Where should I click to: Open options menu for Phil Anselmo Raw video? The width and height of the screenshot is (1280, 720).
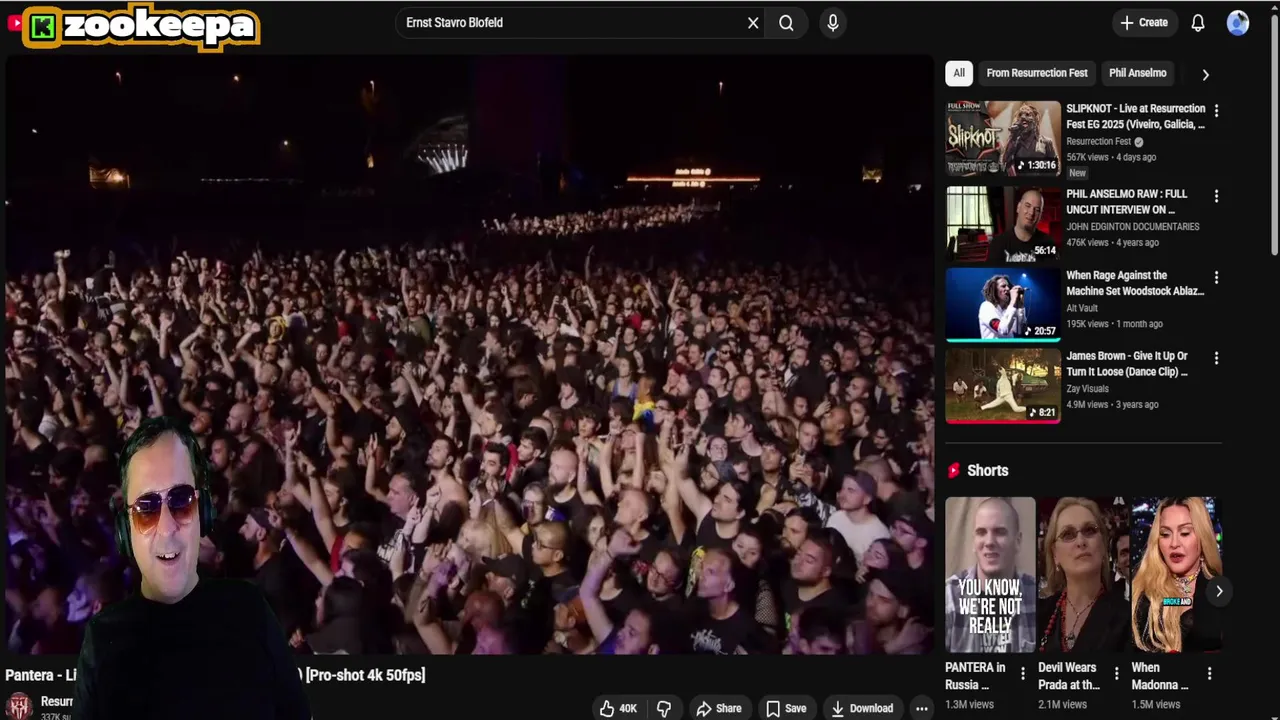click(1216, 196)
